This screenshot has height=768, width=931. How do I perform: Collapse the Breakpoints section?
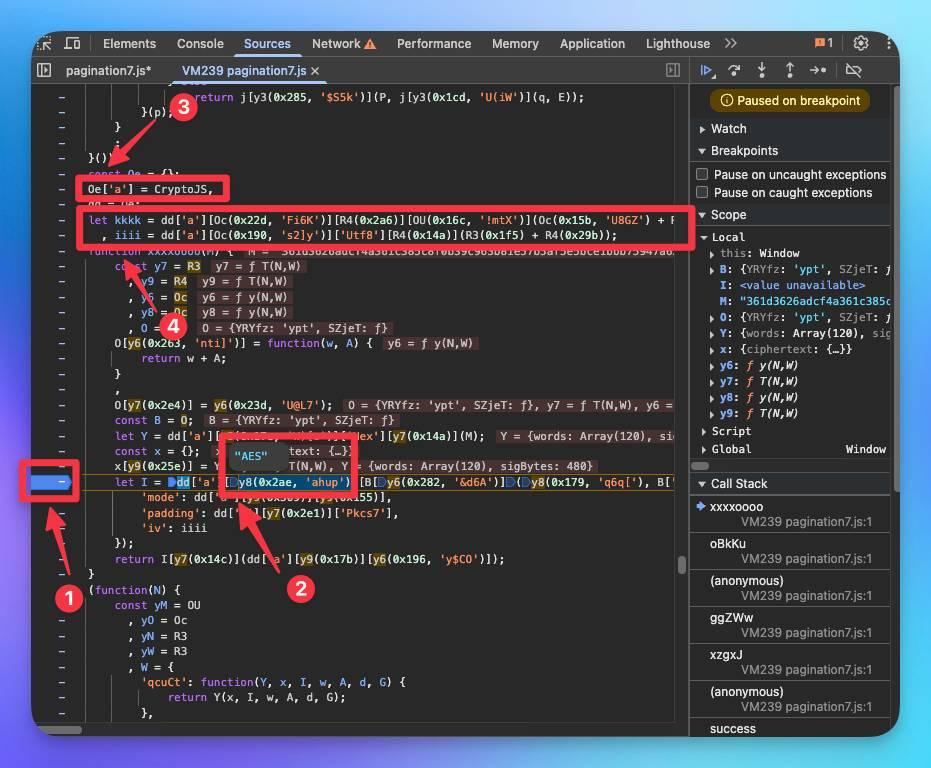point(702,151)
